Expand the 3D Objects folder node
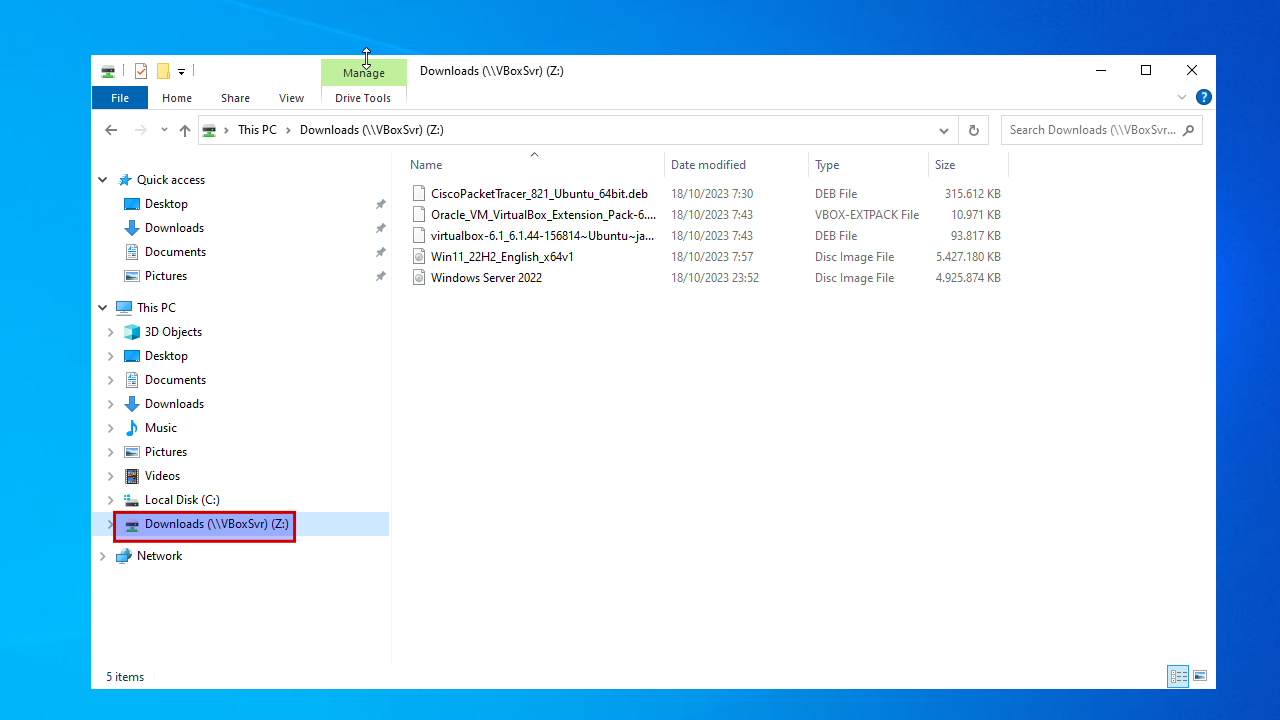This screenshot has height=720, width=1280. click(x=111, y=332)
